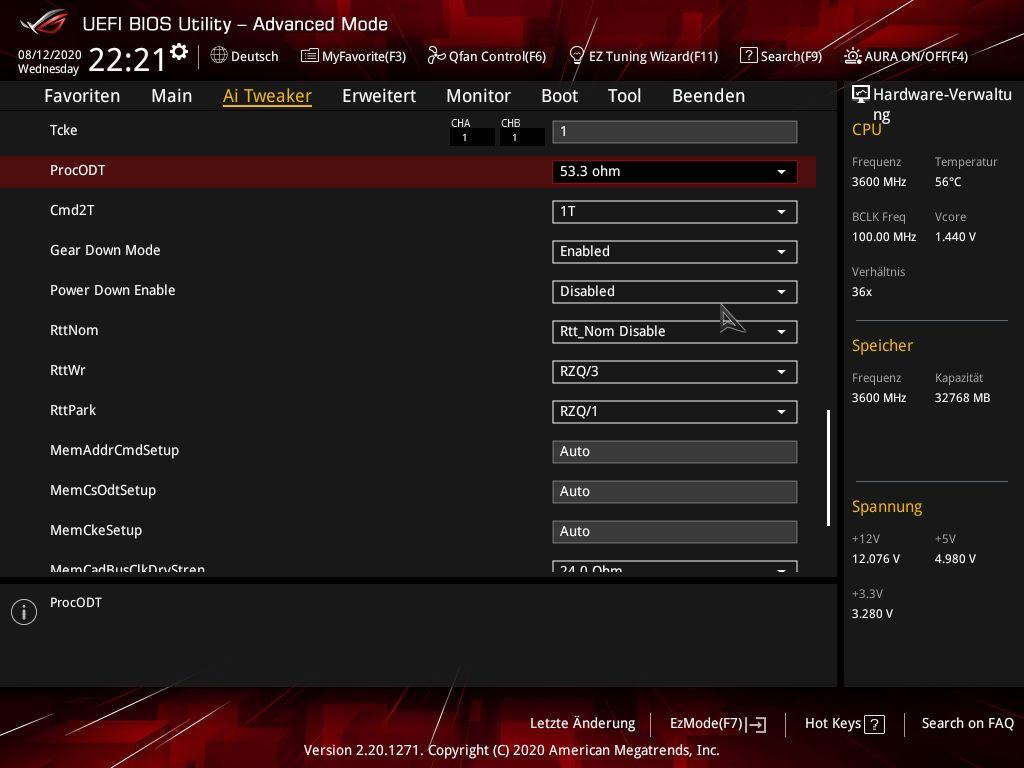This screenshot has width=1024, height=768.
Task: Select the Ai Tweaker tab
Action: pyautogui.click(x=267, y=96)
